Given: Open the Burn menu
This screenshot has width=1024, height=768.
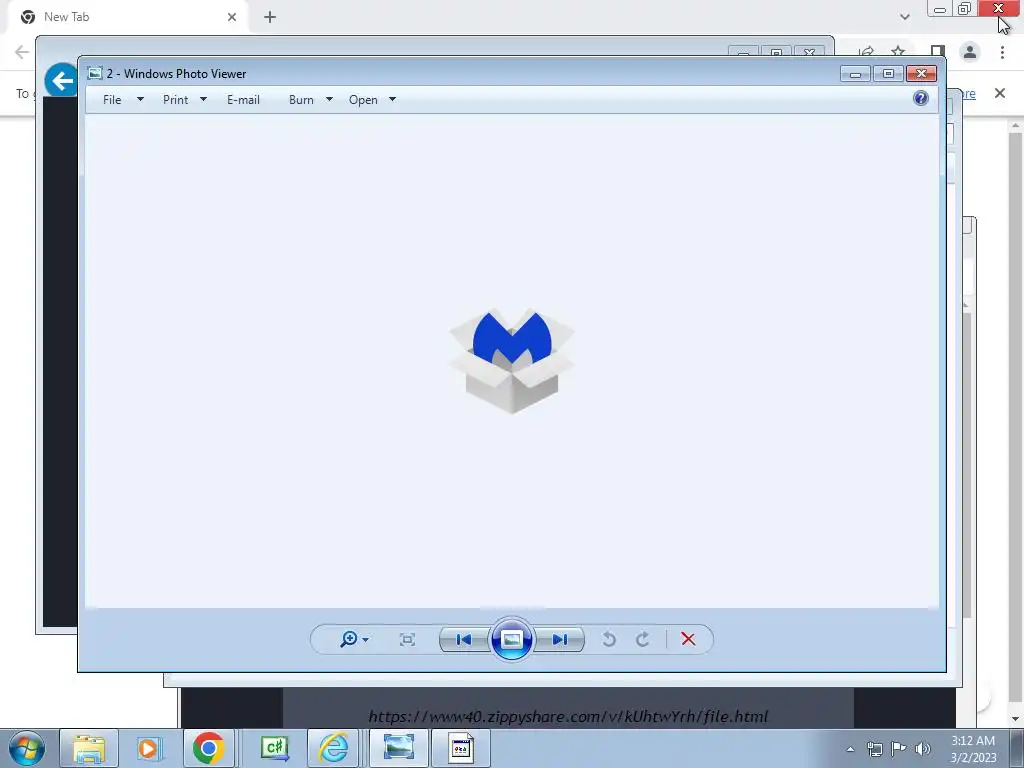Looking at the screenshot, I should click(x=301, y=100).
